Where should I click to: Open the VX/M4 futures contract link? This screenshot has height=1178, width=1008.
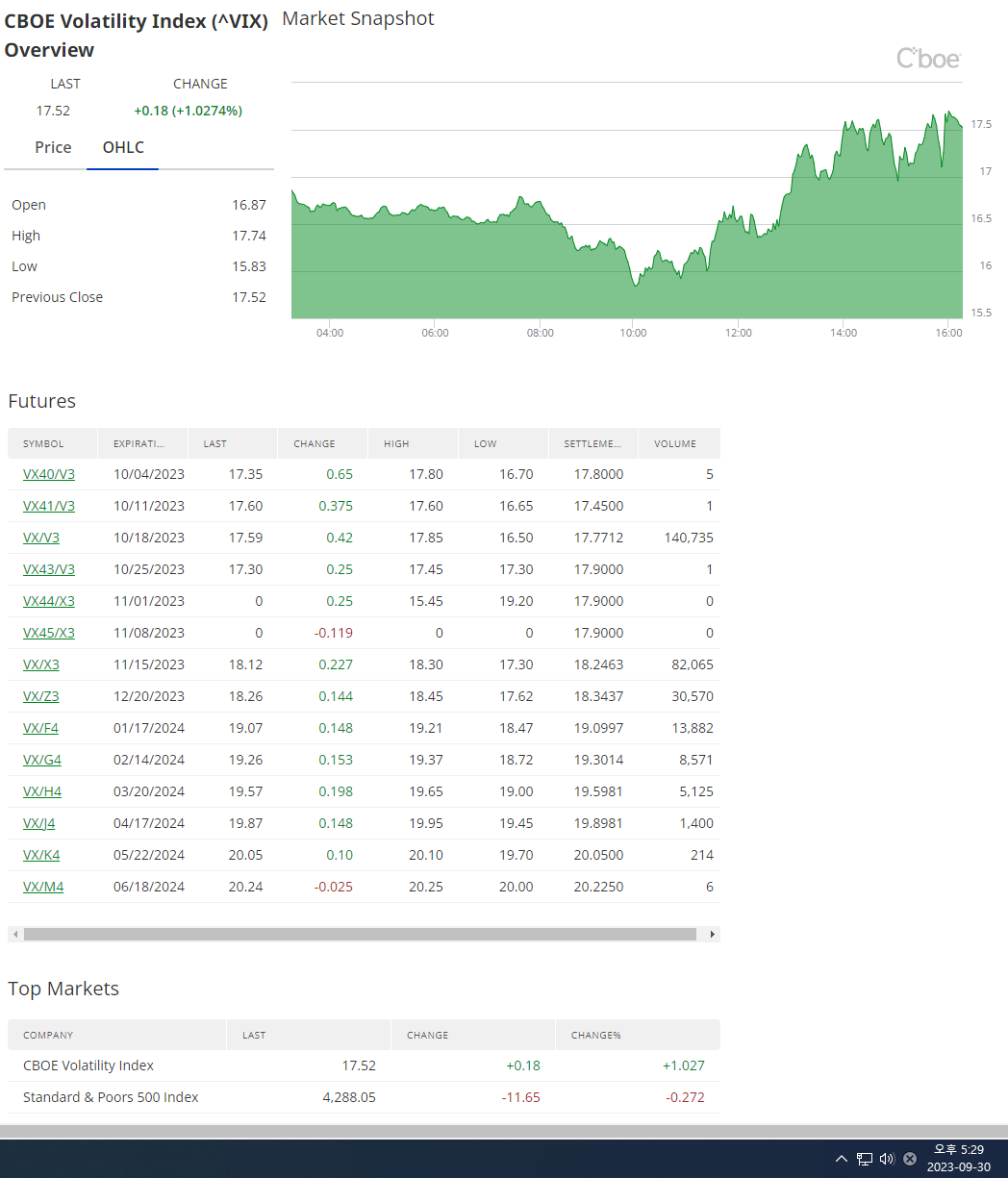click(43, 887)
